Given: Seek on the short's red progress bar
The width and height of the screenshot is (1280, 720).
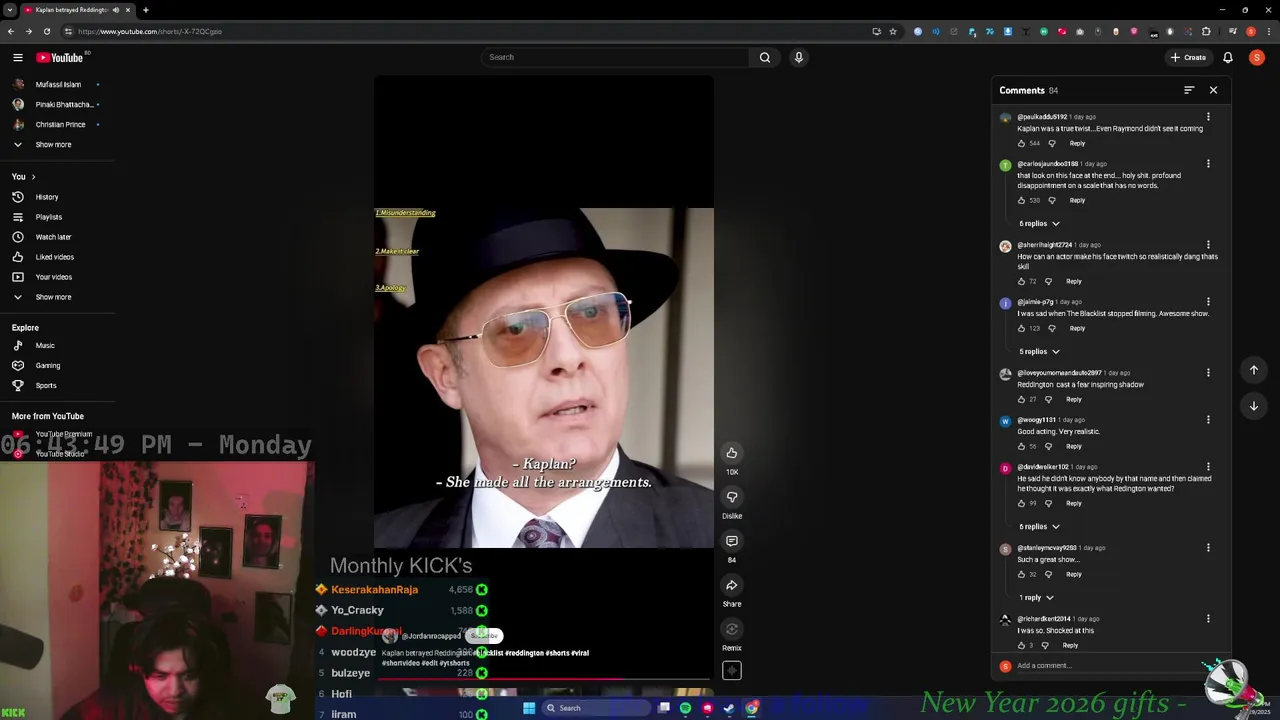Looking at the screenshot, I should coord(543,680).
